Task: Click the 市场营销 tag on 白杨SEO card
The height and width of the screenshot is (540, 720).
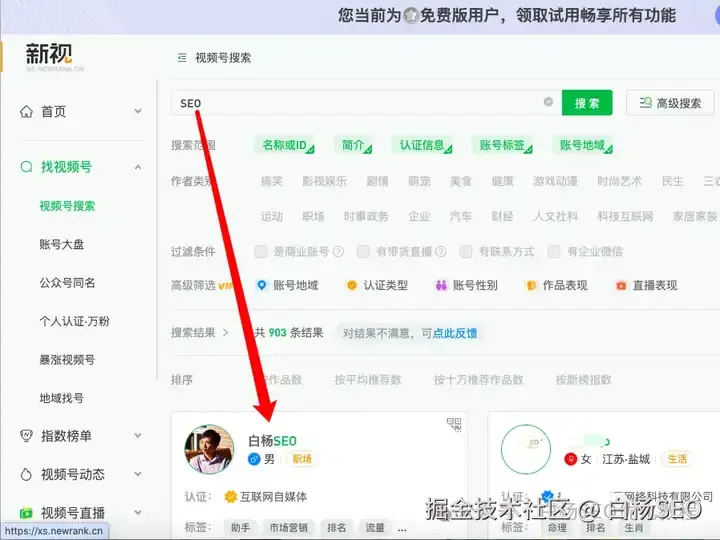Action: click(x=288, y=528)
